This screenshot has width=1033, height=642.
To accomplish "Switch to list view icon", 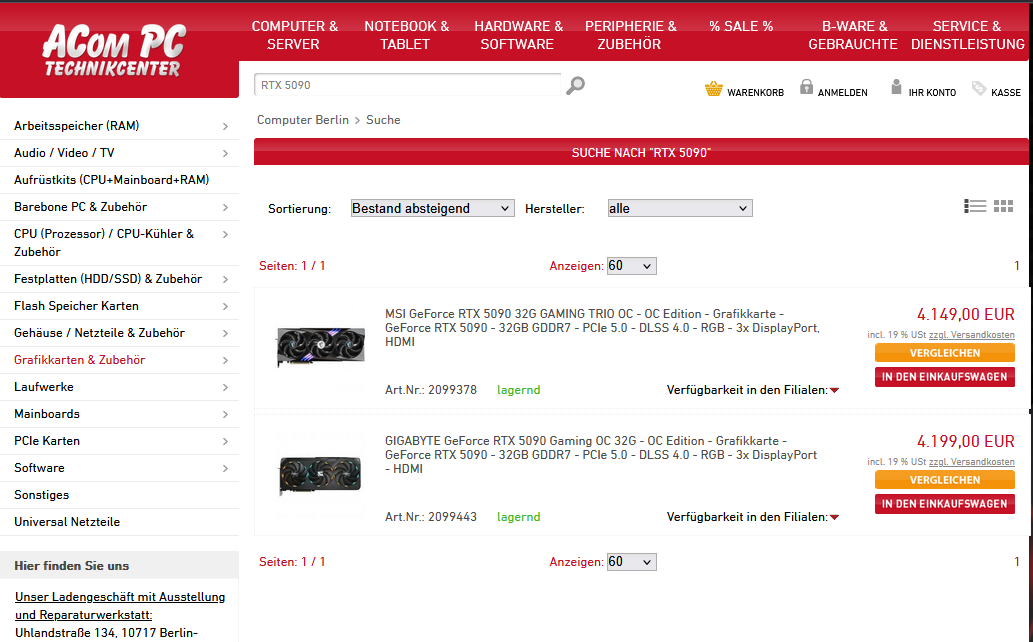I will click(x=975, y=206).
